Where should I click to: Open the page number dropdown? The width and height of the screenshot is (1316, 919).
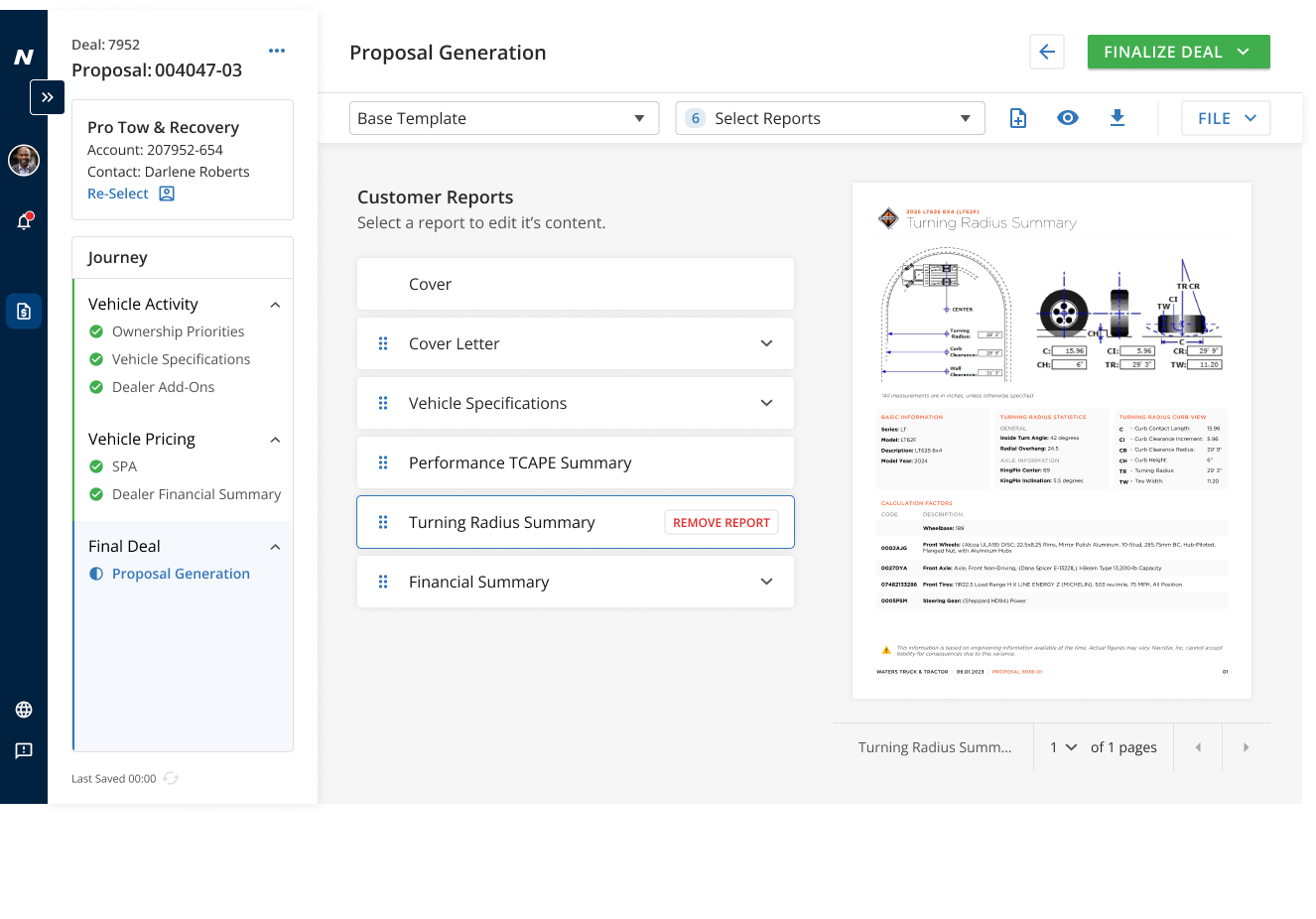click(1063, 747)
